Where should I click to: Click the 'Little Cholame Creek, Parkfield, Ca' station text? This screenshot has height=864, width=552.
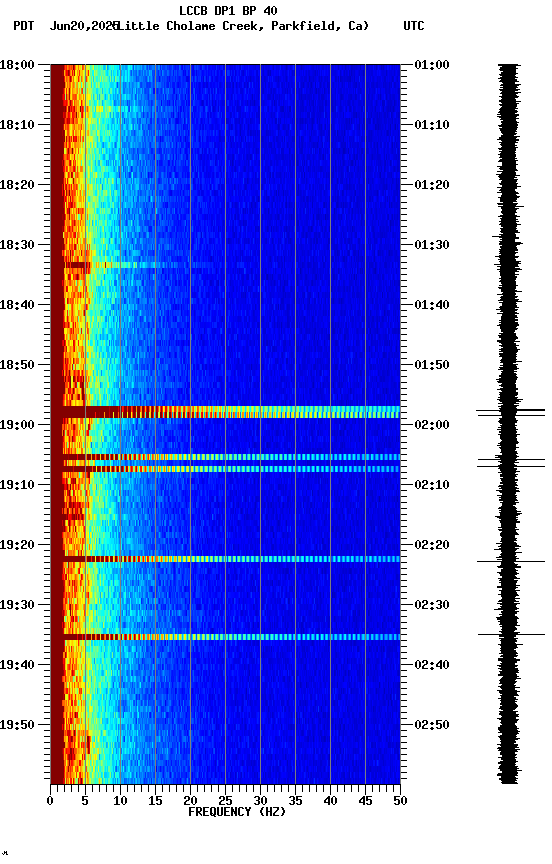[243, 26]
